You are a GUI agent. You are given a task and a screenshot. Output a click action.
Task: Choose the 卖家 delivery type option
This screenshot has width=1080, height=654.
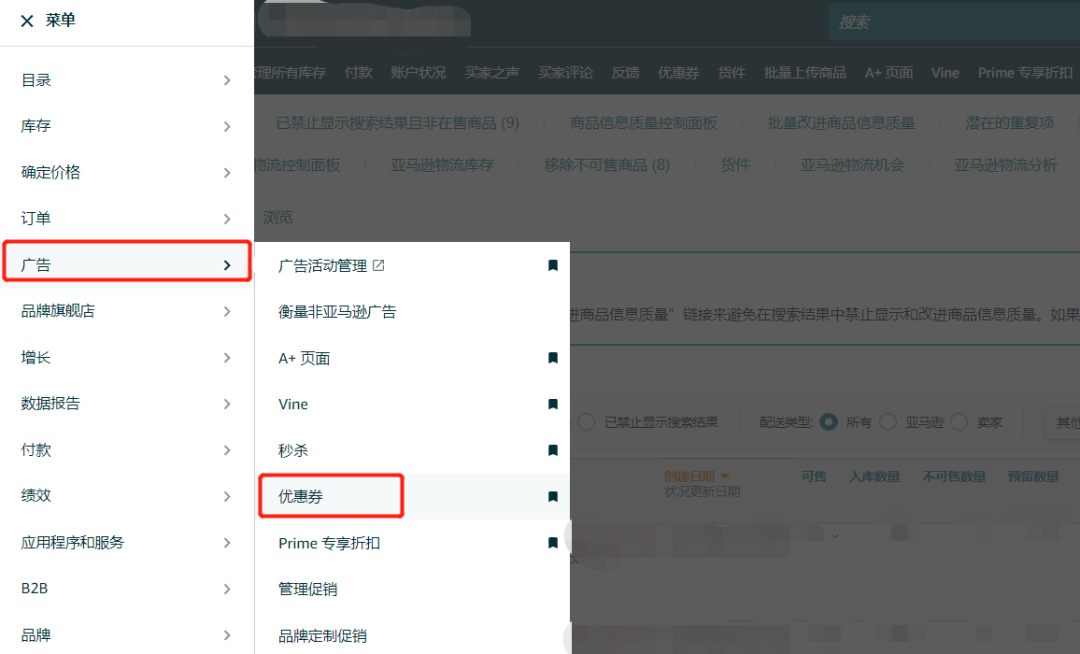pyautogui.click(x=961, y=422)
